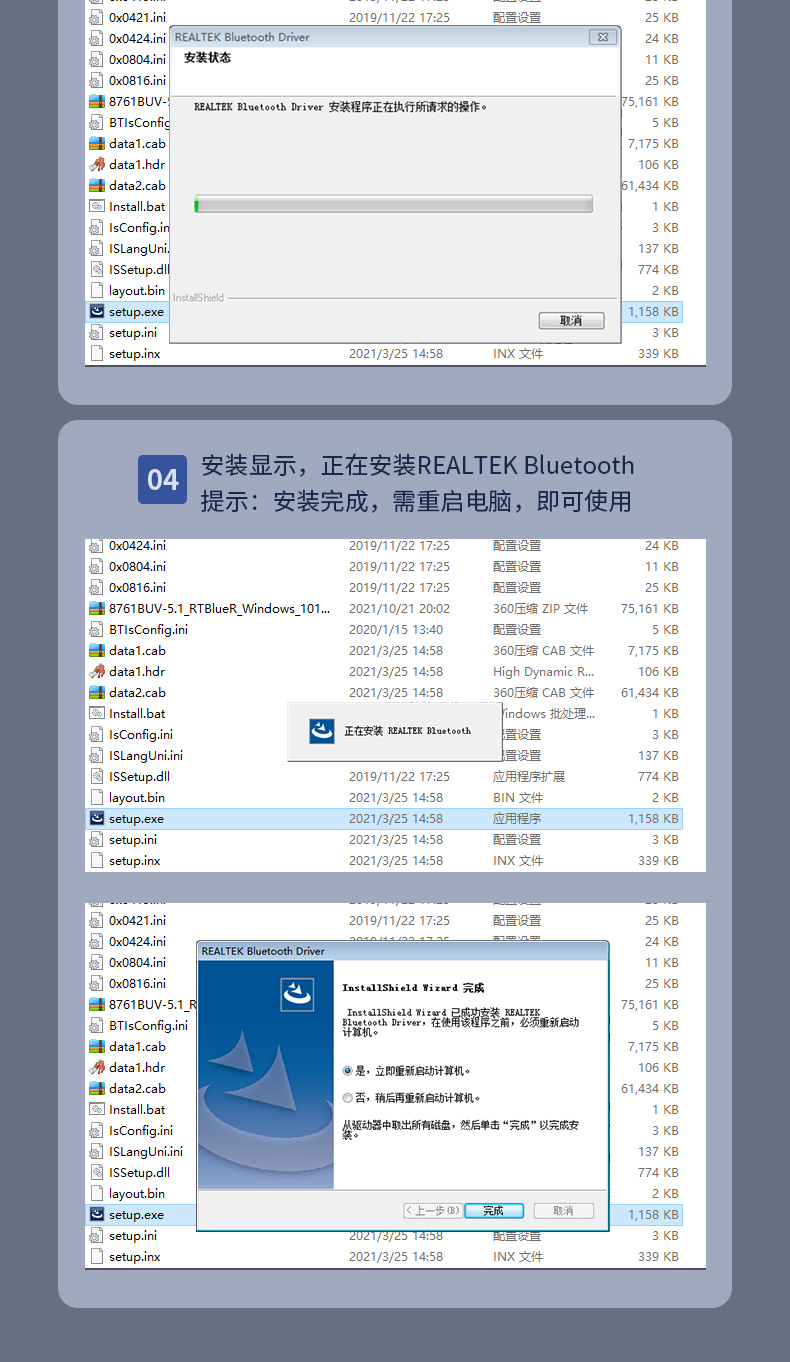Select ISLangUni.ini name in 正在安装 popup list
Screen dimensions: 790x1362
(146, 755)
